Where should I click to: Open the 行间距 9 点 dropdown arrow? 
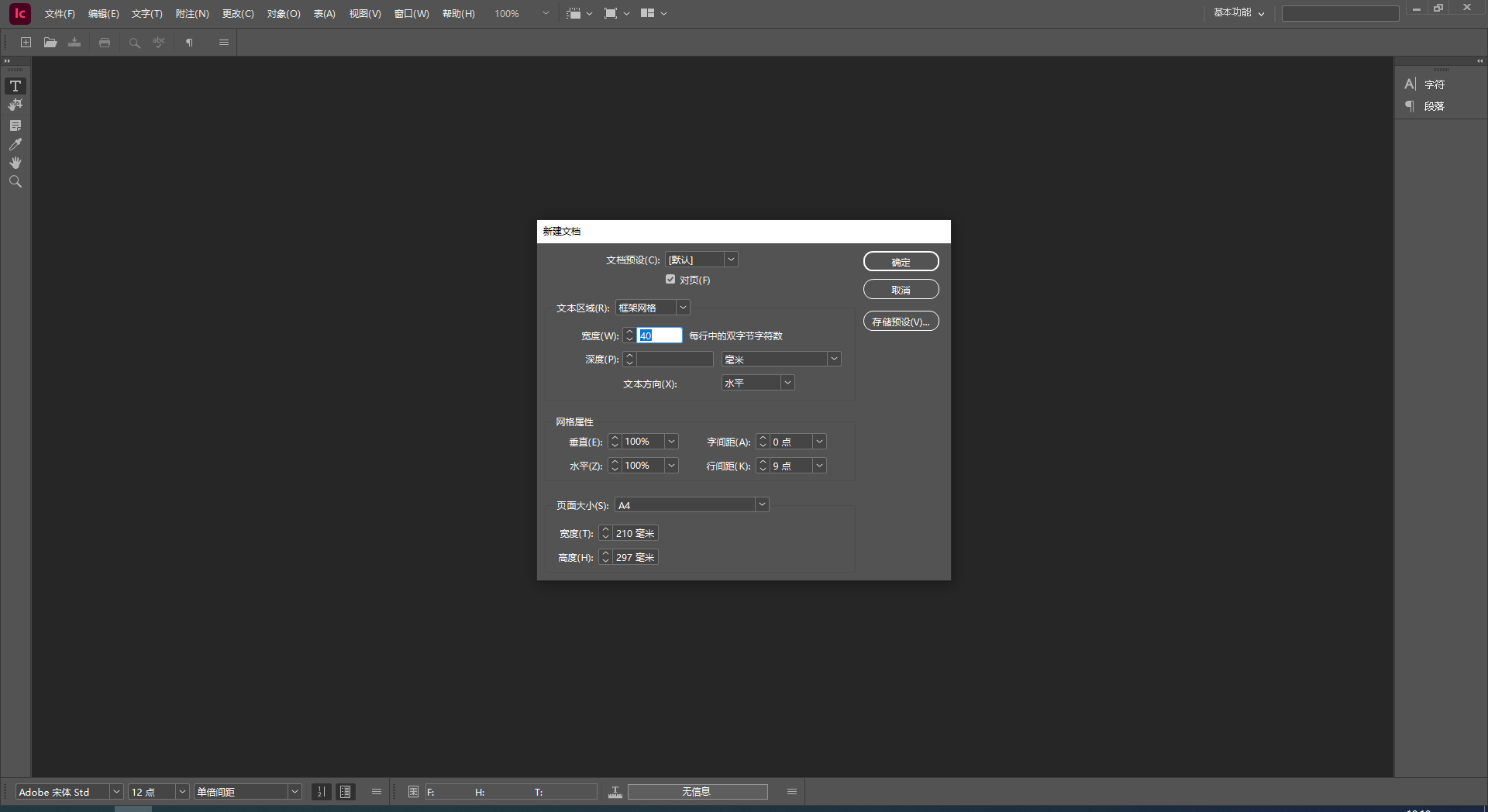[x=819, y=466]
